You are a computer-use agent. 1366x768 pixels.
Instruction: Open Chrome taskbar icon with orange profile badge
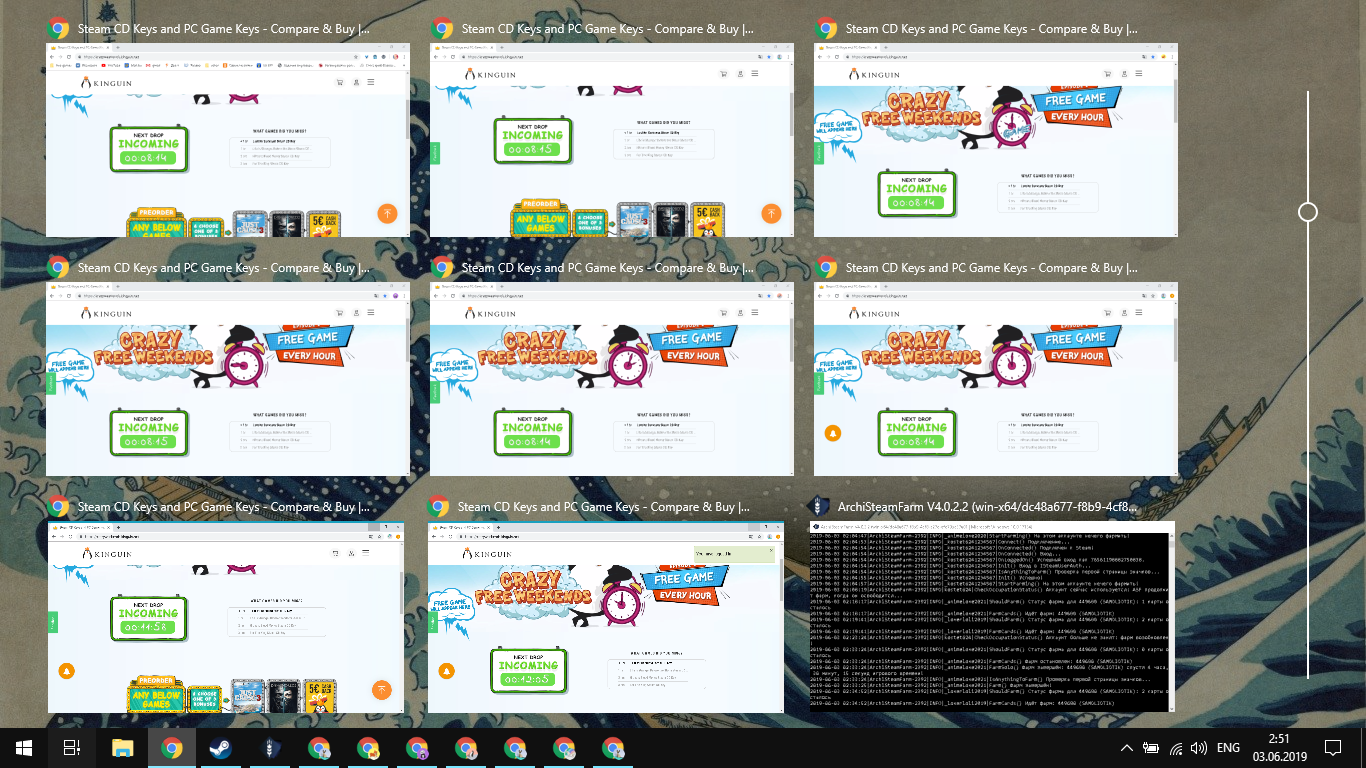(368, 747)
